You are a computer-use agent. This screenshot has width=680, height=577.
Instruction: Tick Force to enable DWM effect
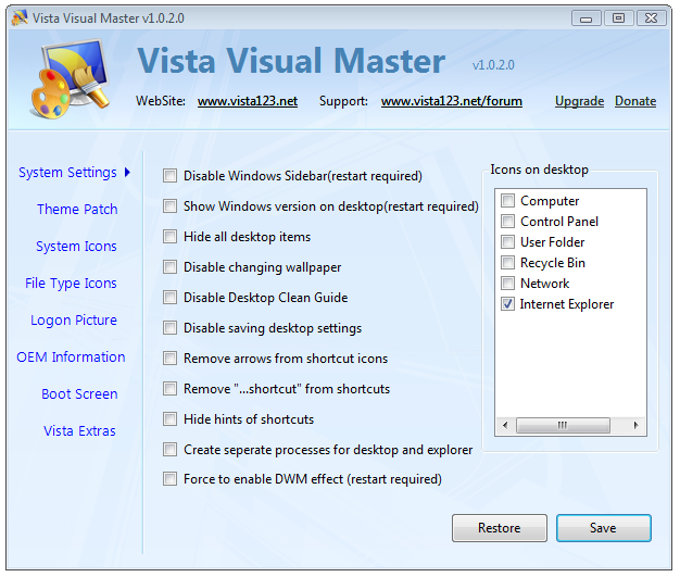point(170,479)
